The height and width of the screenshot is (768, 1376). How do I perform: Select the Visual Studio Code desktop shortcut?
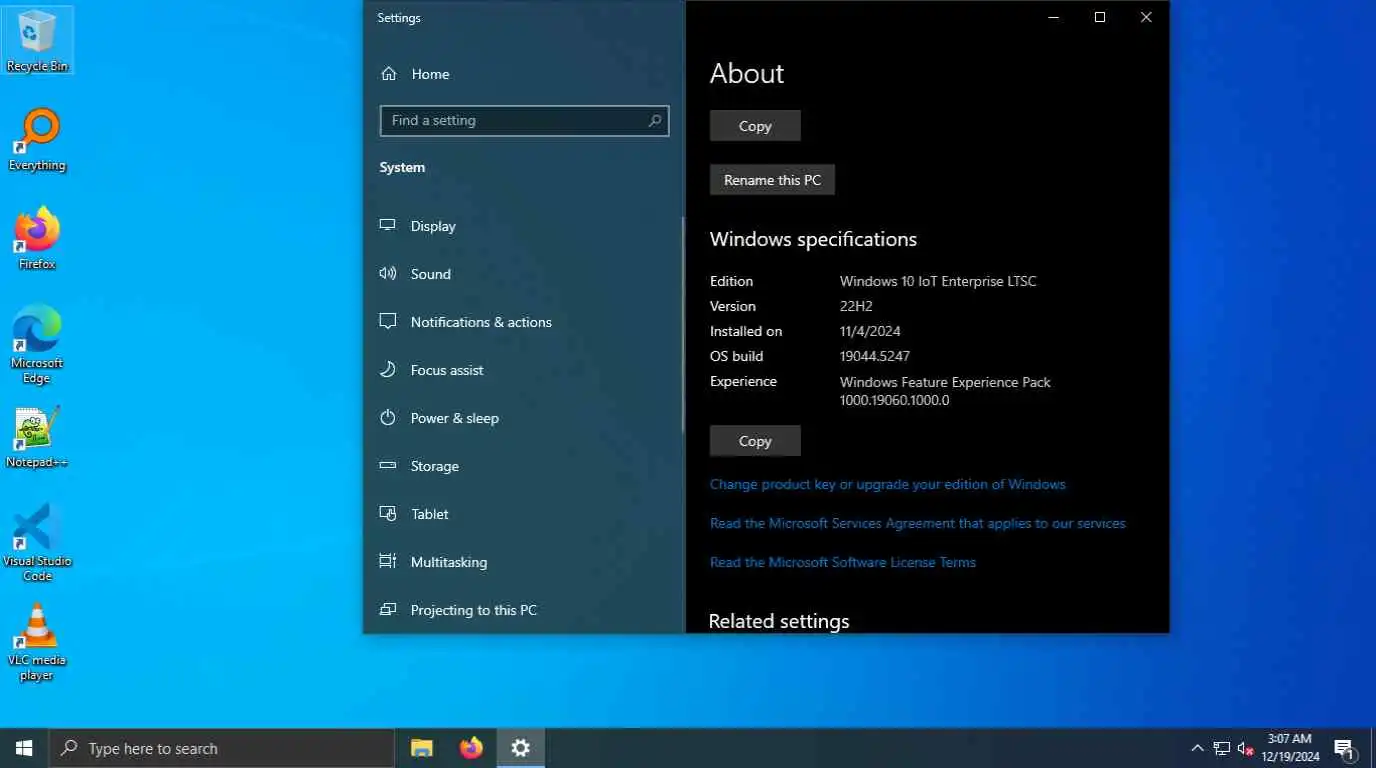[x=37, y=543]
